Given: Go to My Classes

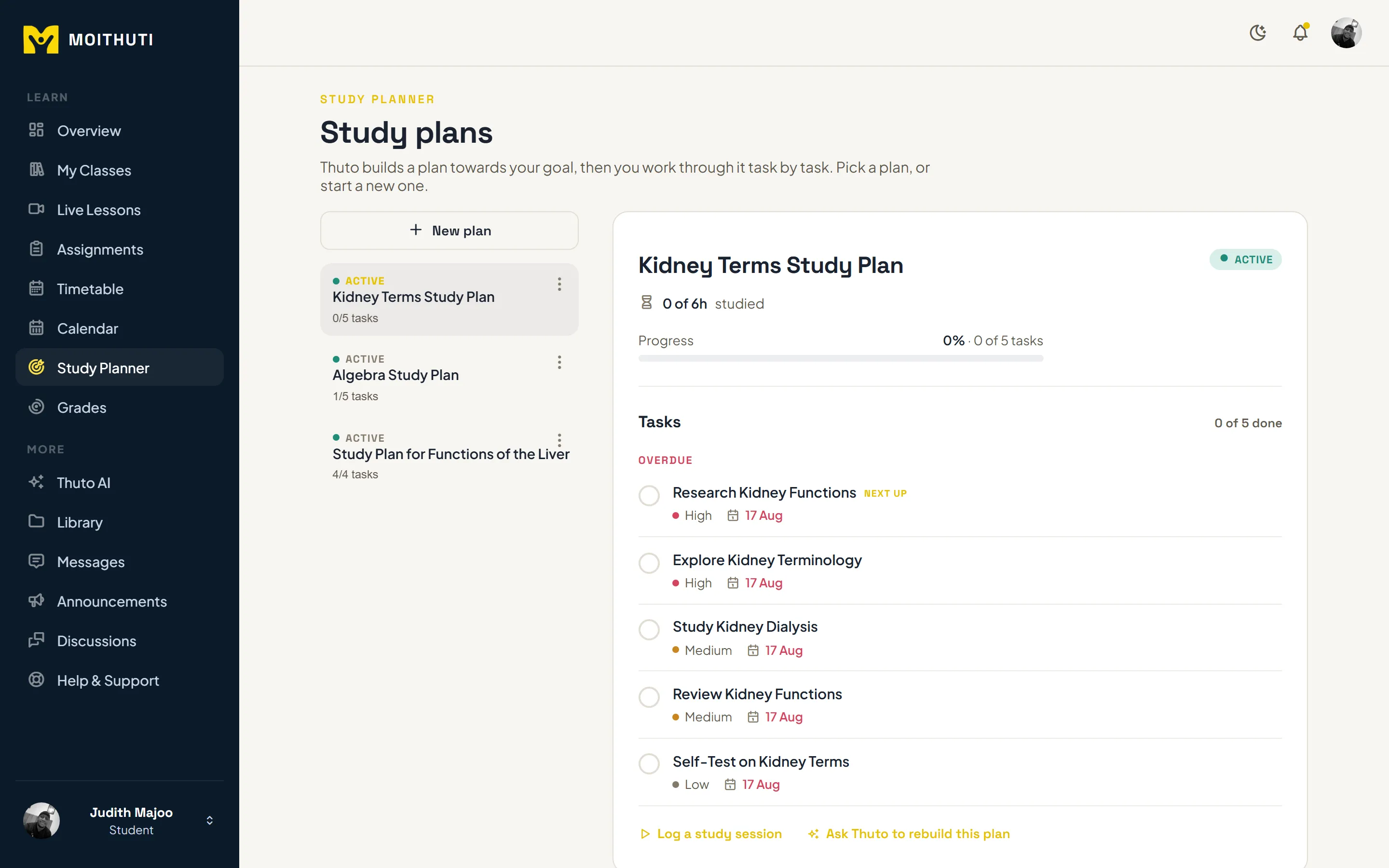Looking at the screenshot, I should (120, 171).
